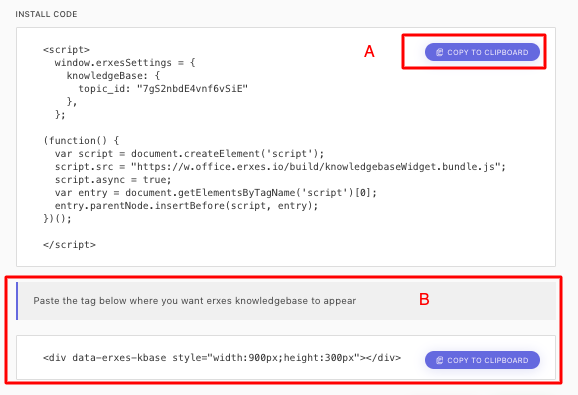Screen dimensions: 578x395
Task: Click the document.createElement('script') line
Action: pyautogui.click(x=189, y=153)
